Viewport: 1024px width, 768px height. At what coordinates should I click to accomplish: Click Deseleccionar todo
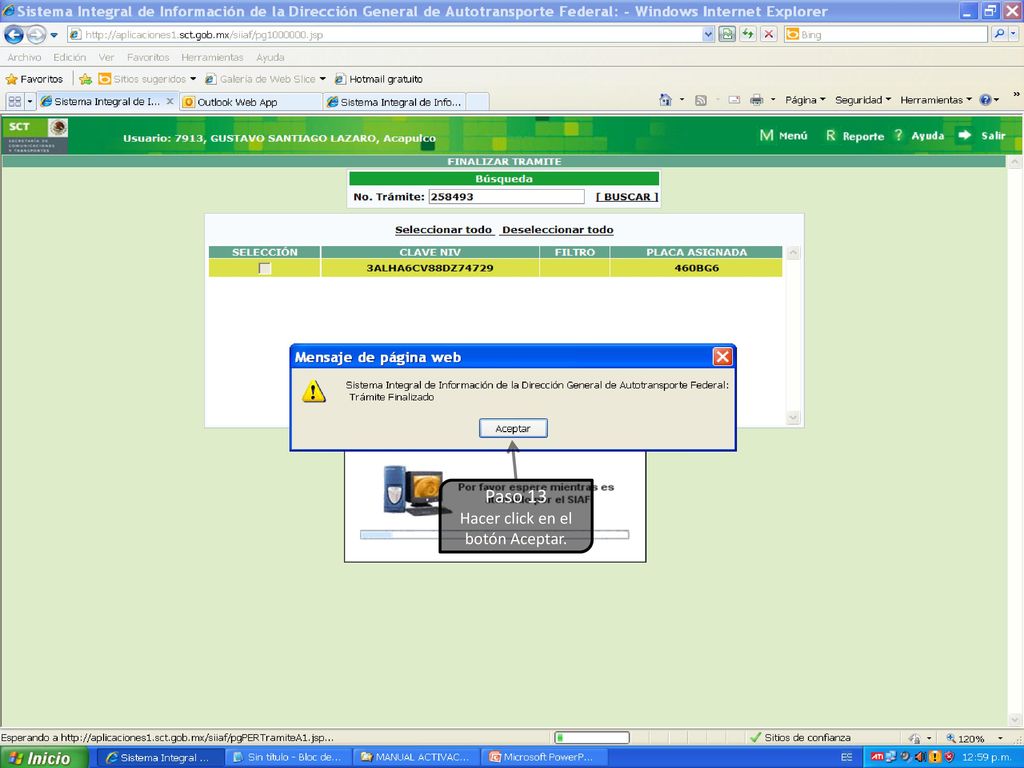pyautogui.click(x=558, y=230)
